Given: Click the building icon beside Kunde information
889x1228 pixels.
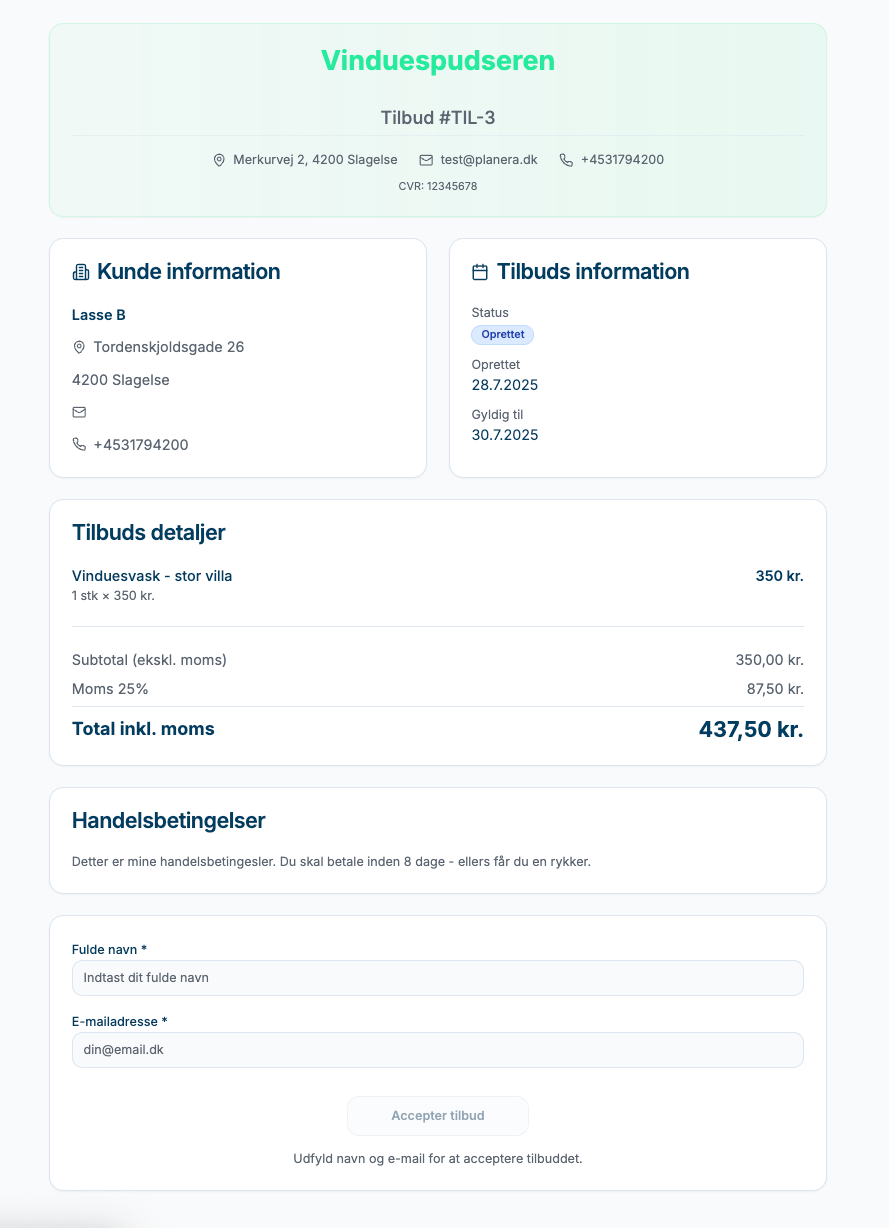Looking at the screenshot, I should pyautogui.click(x=81, y=272).
